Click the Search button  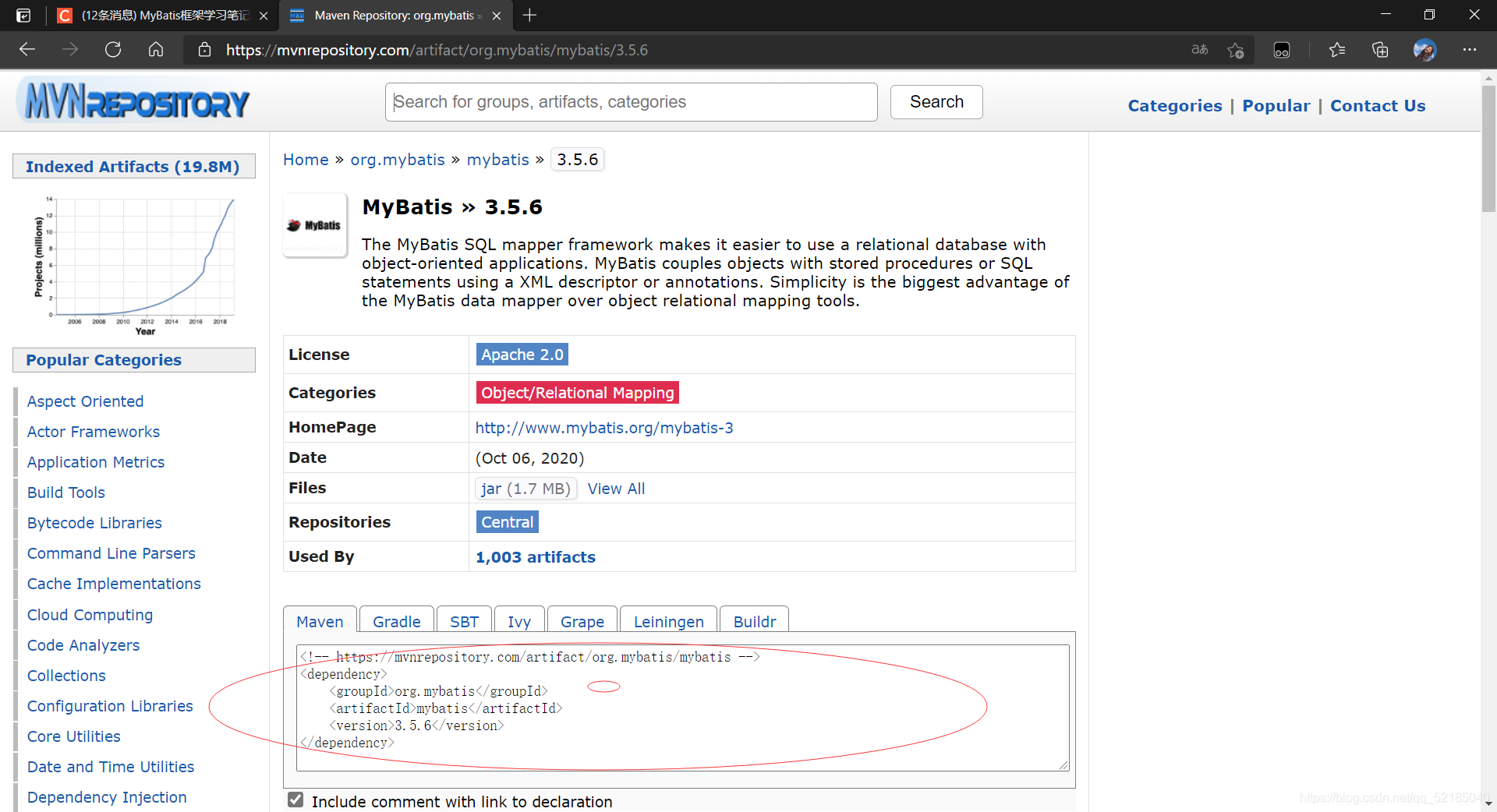click(x=936, y=102)
